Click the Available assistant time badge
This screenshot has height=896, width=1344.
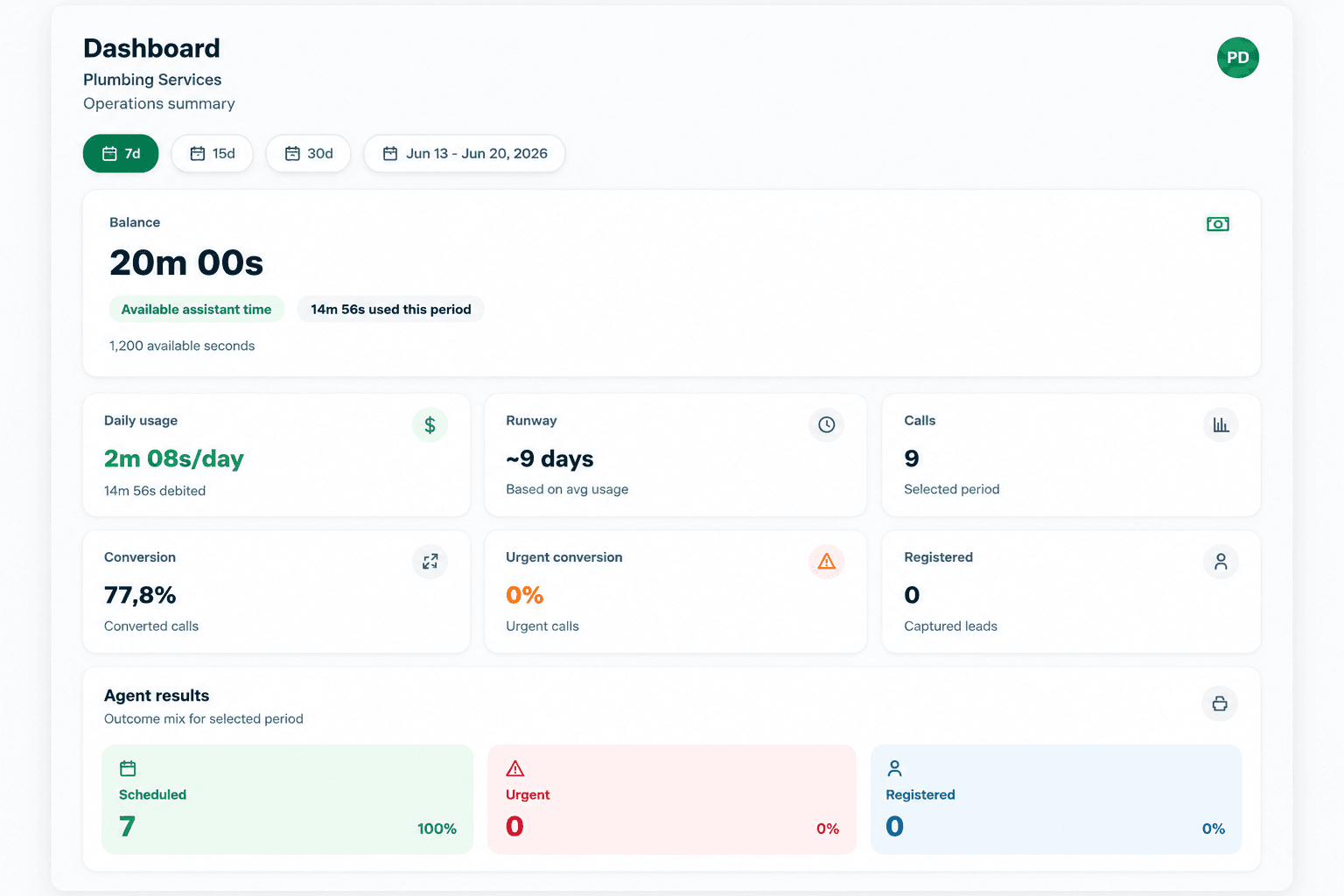pos(196,309)
